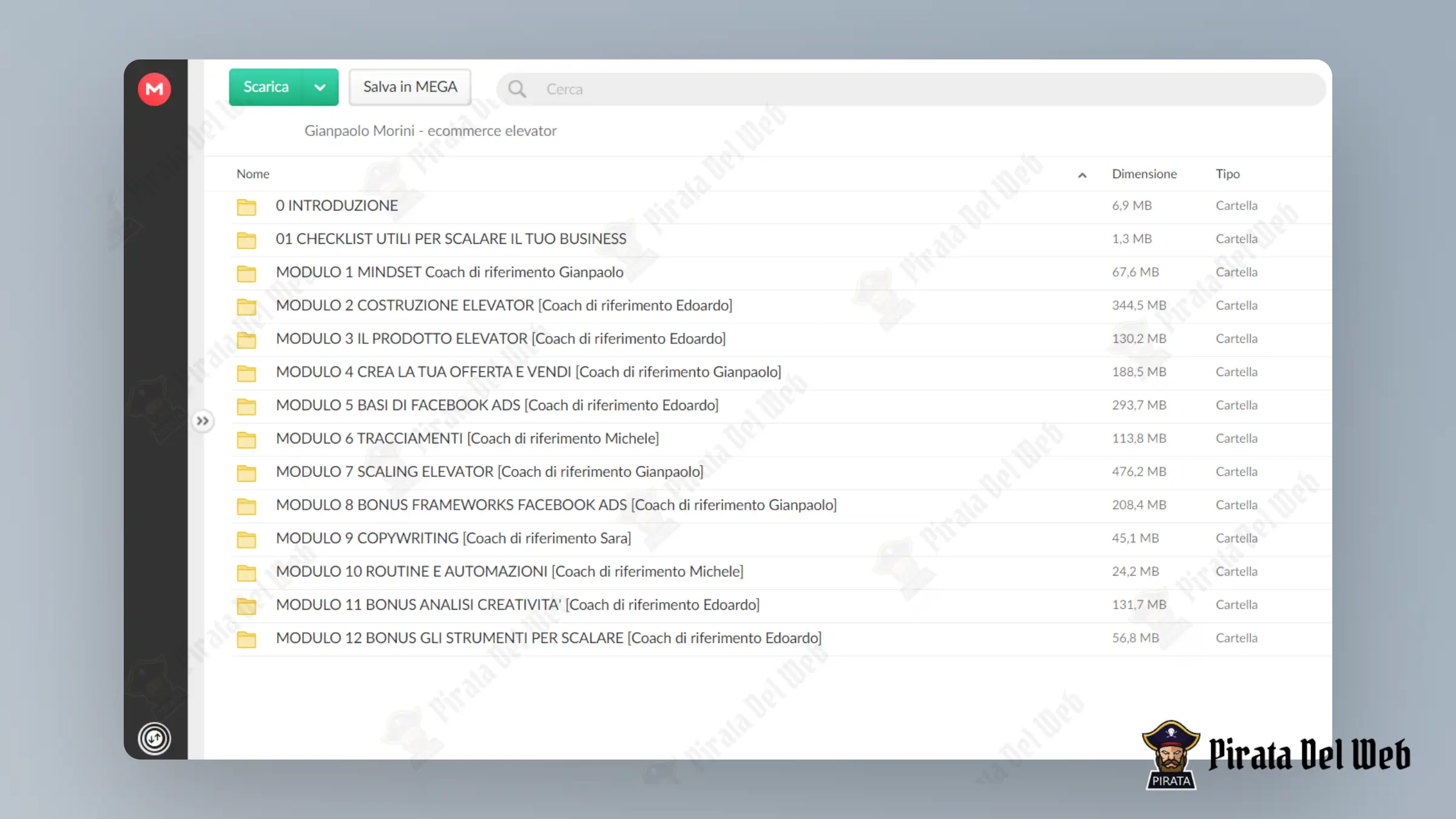The width and height of the screenshot is (1456, 819).
Task: Open MODULO 2 COSTRUZIONE ELEVATOR folder name
Action: tap(504, 305)
